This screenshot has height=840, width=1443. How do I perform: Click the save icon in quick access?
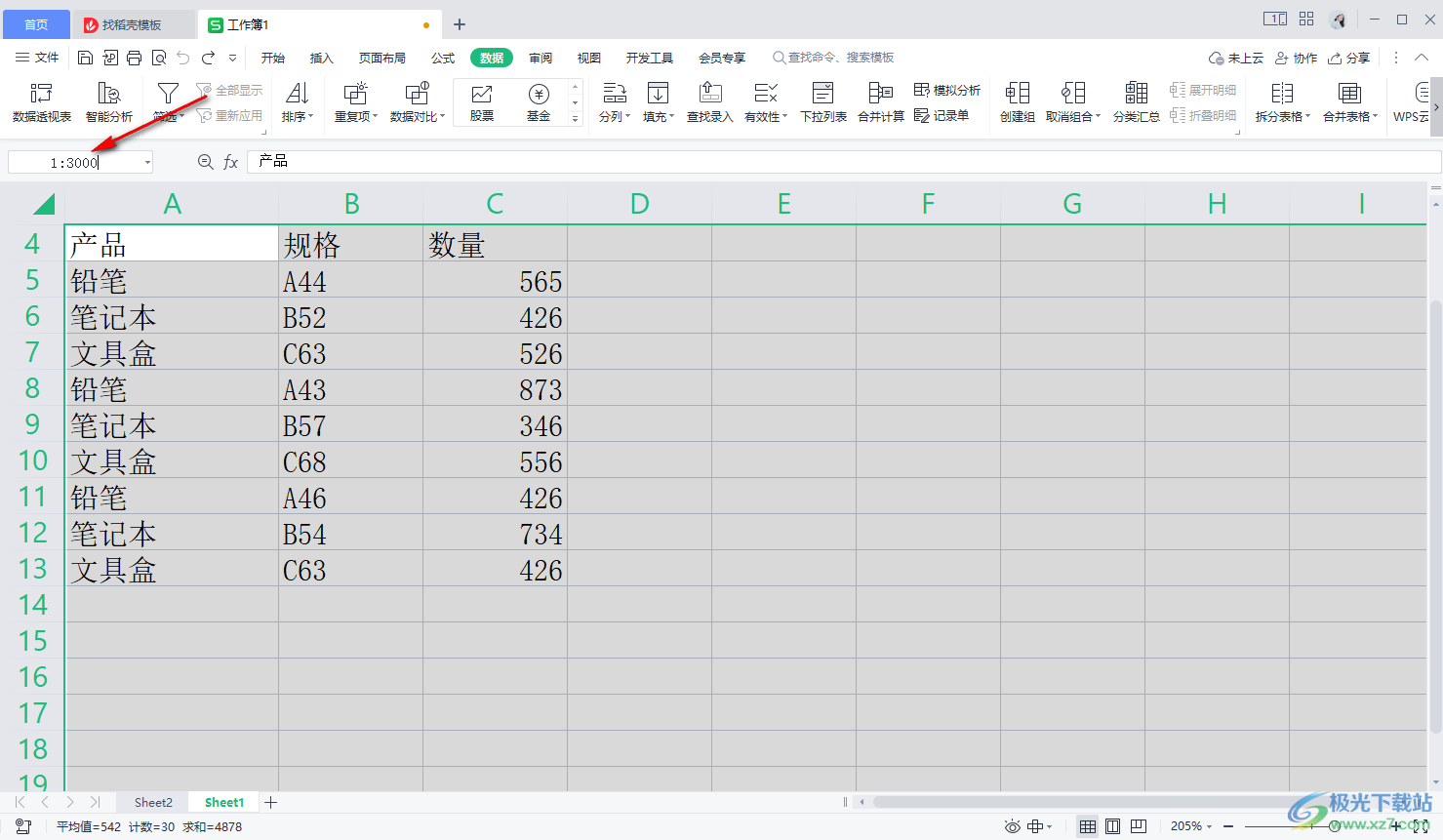click(x=85, y=58)
